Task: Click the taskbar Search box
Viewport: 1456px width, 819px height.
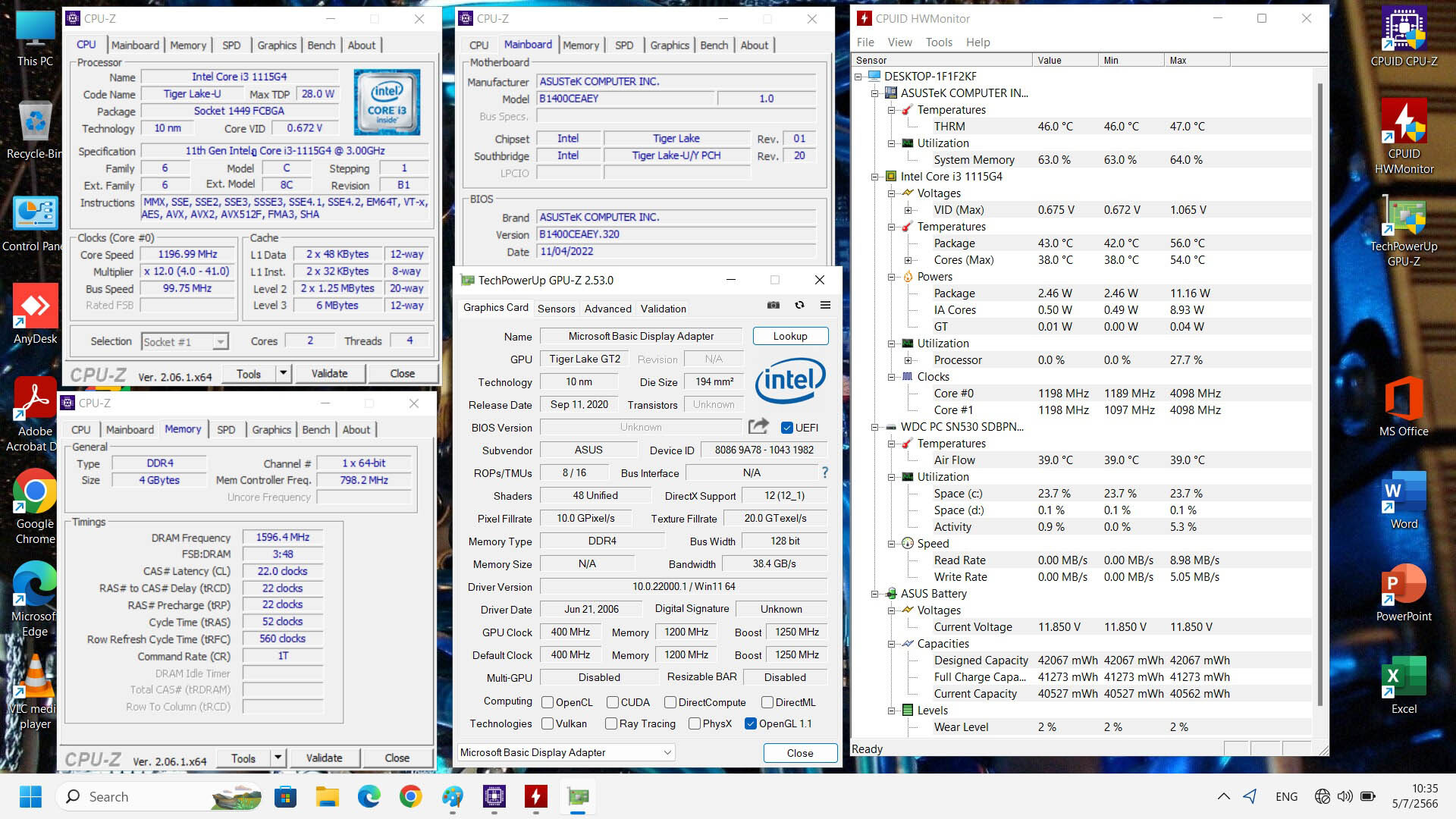Action: pos(160,796)
